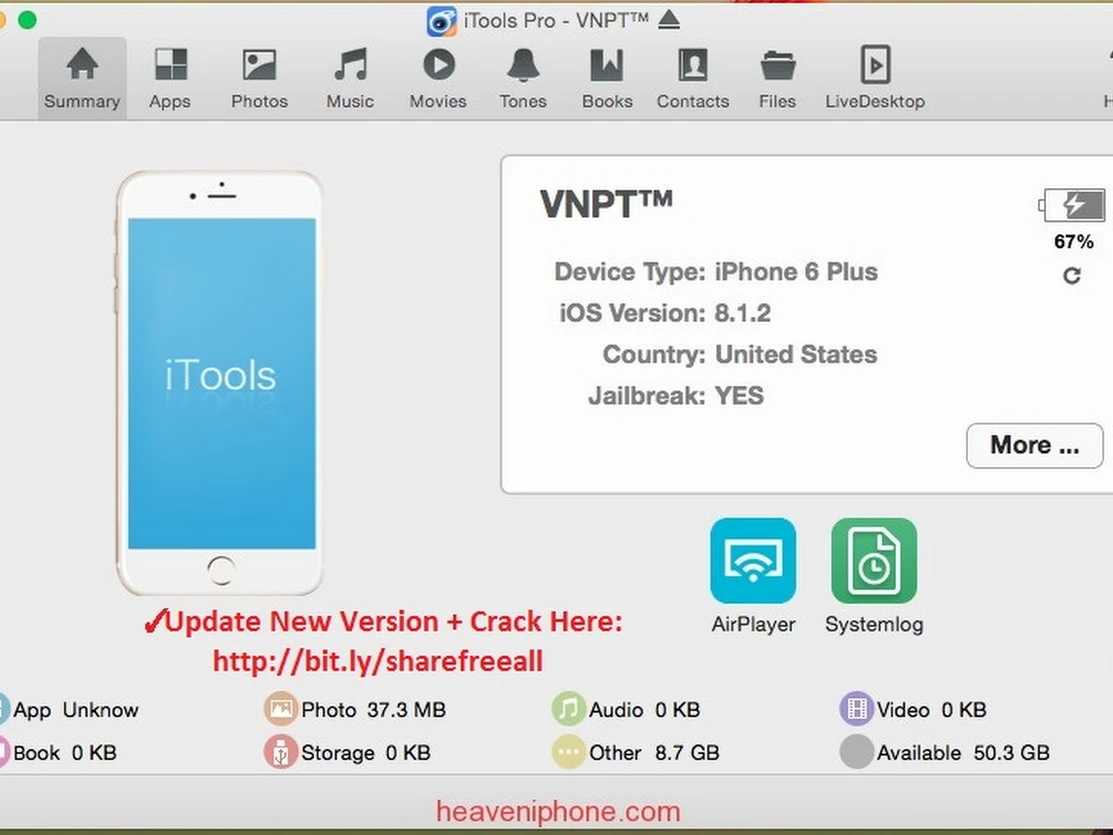Click the Photo storage icon
The width and height of the screenshot is (1113, 835).
click(280, 709)
